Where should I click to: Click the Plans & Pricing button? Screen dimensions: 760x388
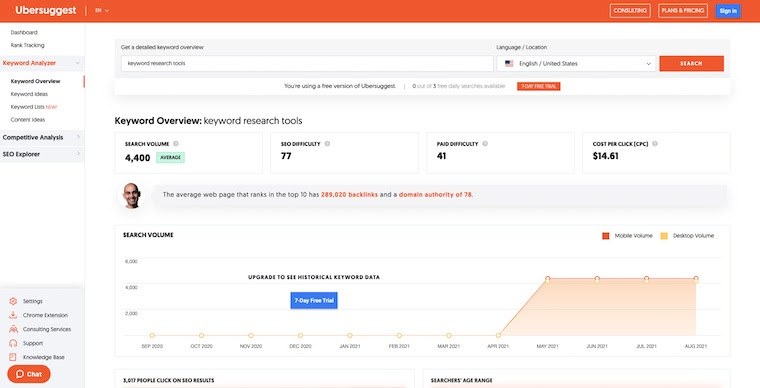point(683,11)
